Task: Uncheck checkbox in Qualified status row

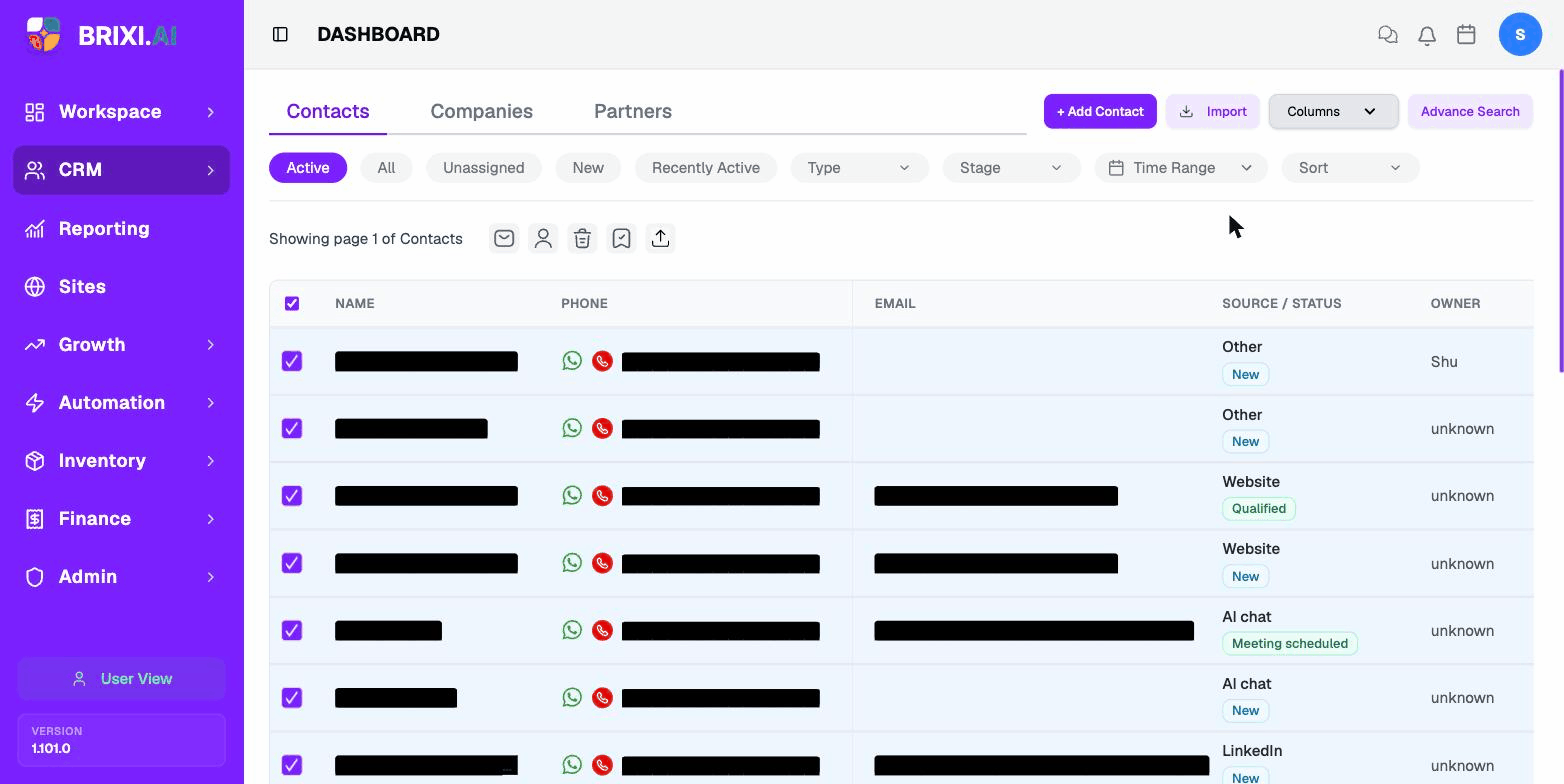Action: tap(292, 495)
